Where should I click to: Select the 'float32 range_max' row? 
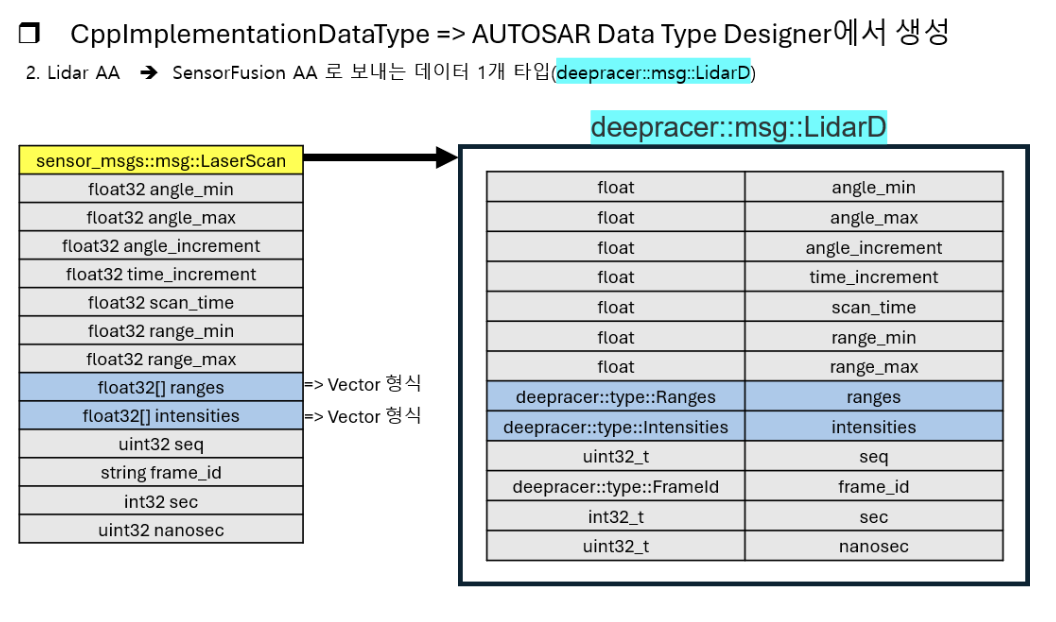pos(161,359)
